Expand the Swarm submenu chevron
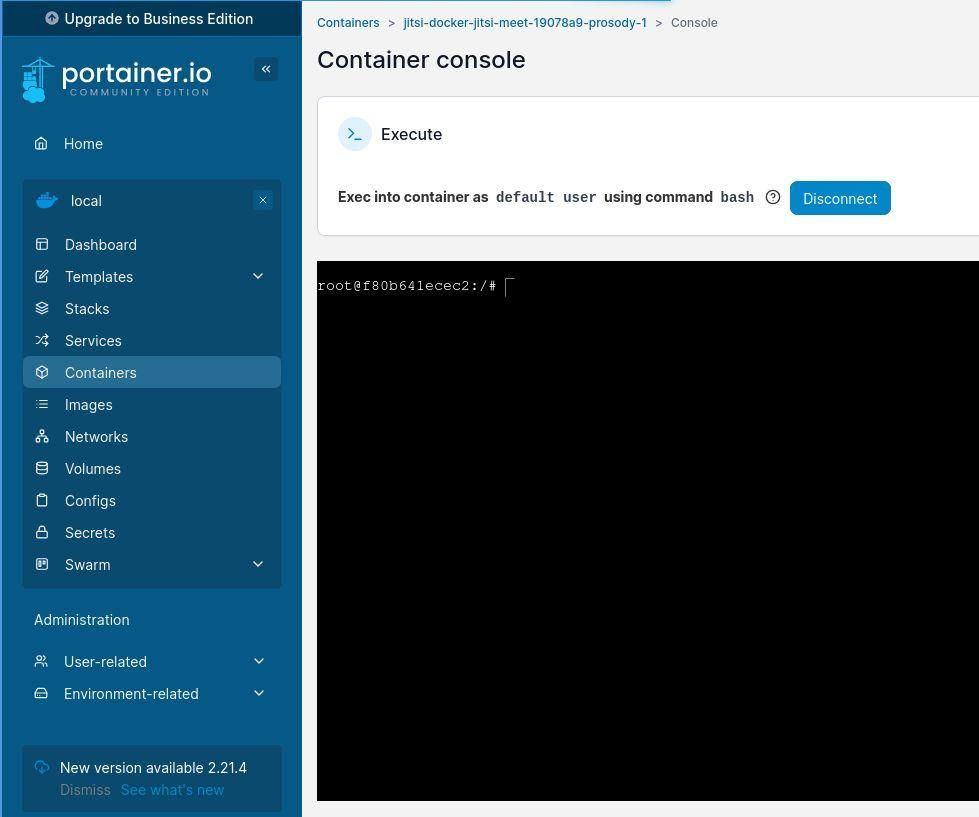979x817 pixels. pos(258,565)
